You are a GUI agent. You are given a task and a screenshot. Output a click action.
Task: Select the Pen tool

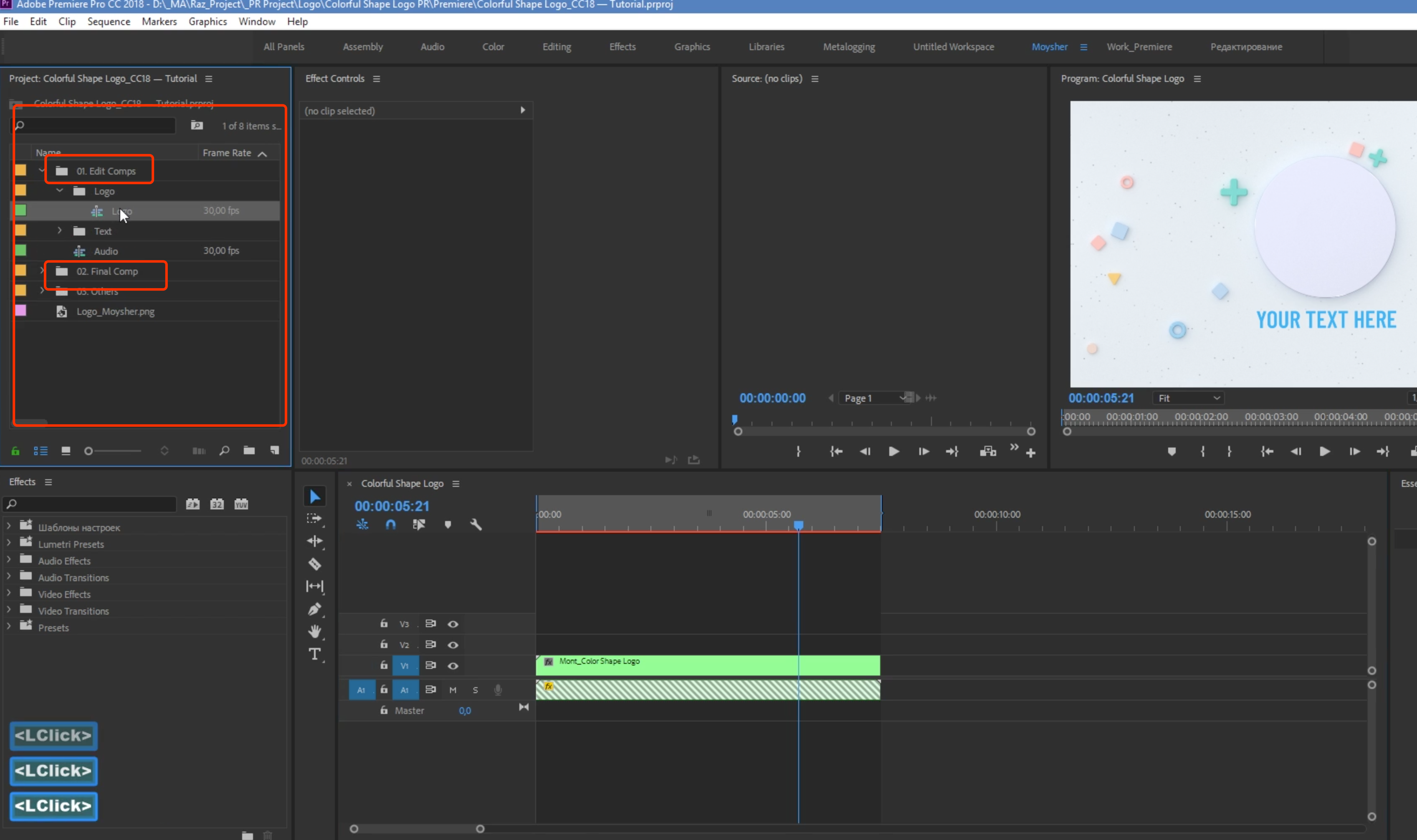pos(315,609)
